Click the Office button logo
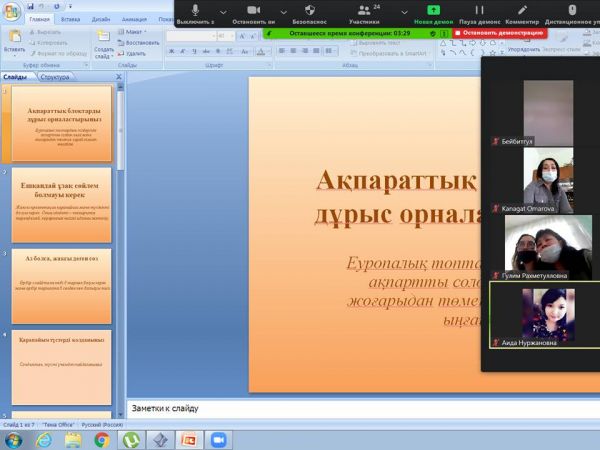 click(x=12, y=12)
